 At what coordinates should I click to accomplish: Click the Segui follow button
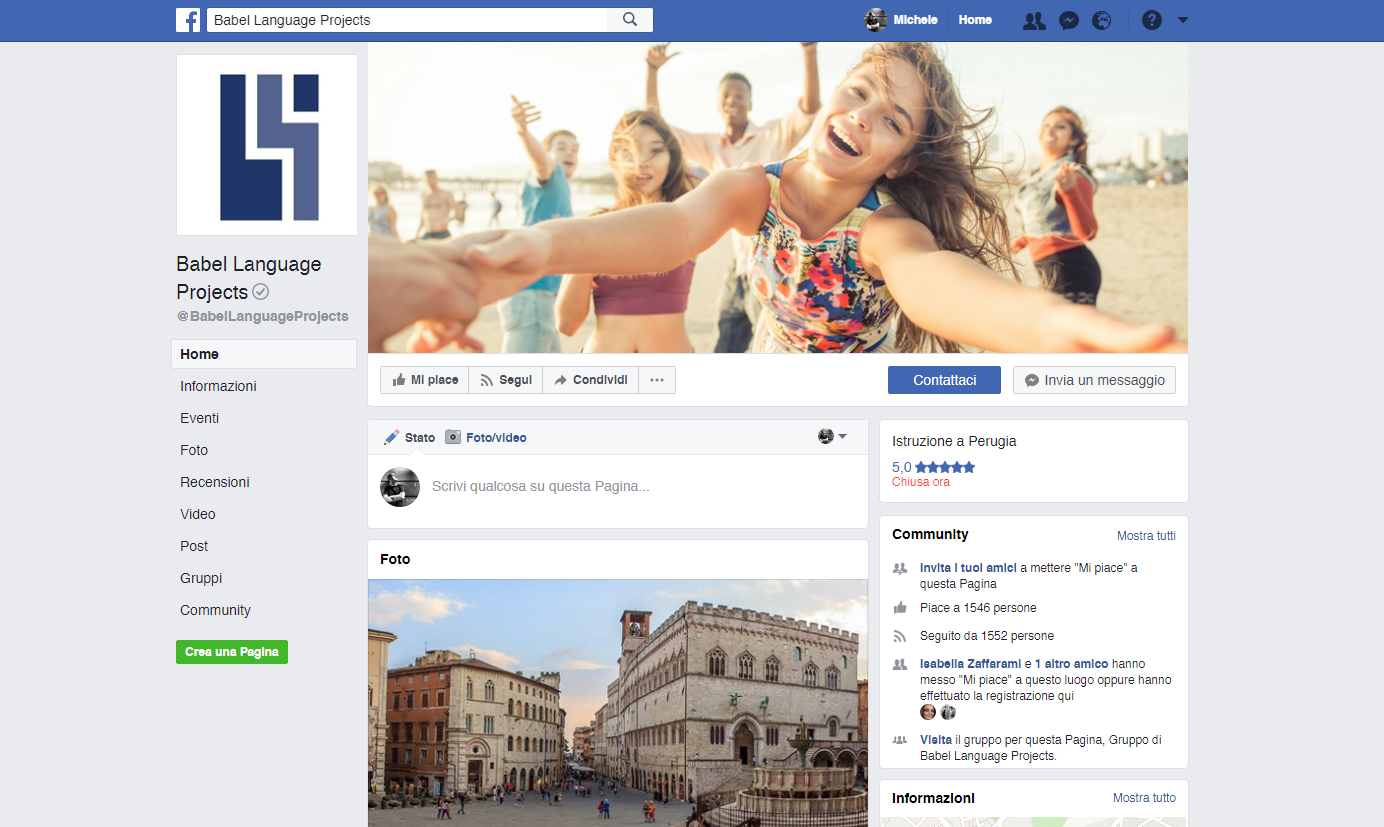click(x=506, y=380)
